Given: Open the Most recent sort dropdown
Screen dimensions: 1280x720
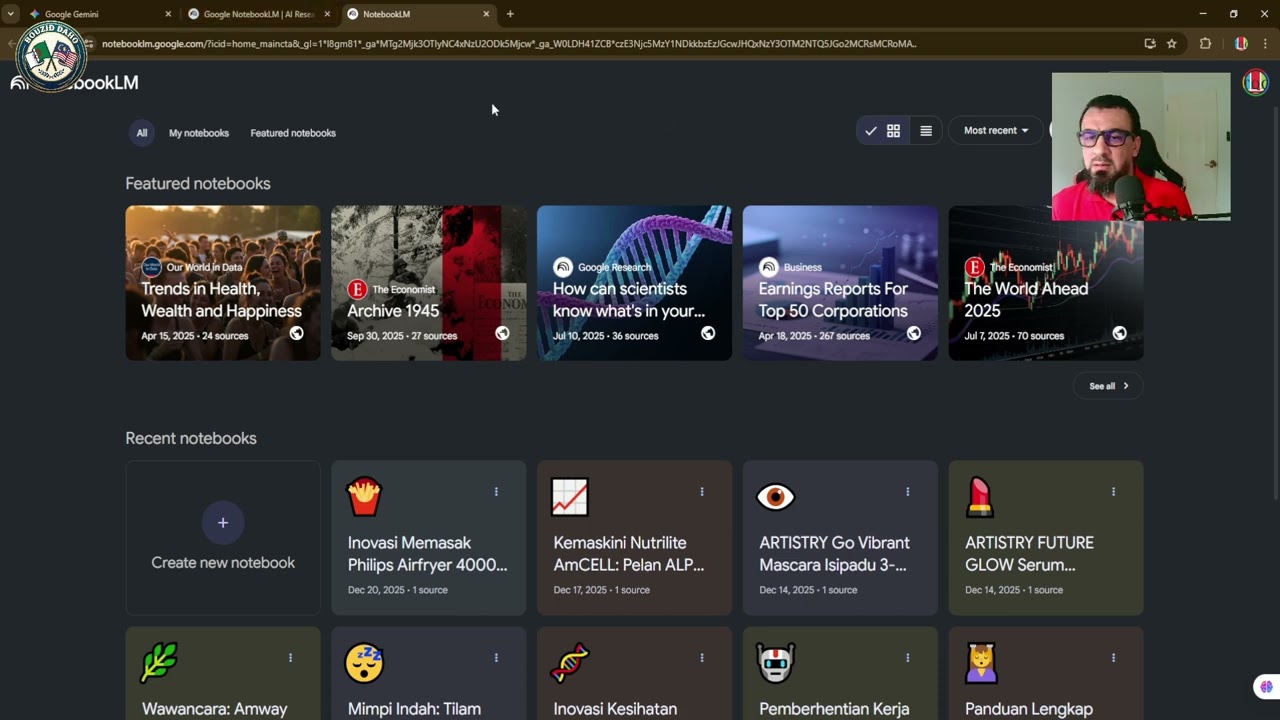Looking at the screenshot, I should (996, 131).
